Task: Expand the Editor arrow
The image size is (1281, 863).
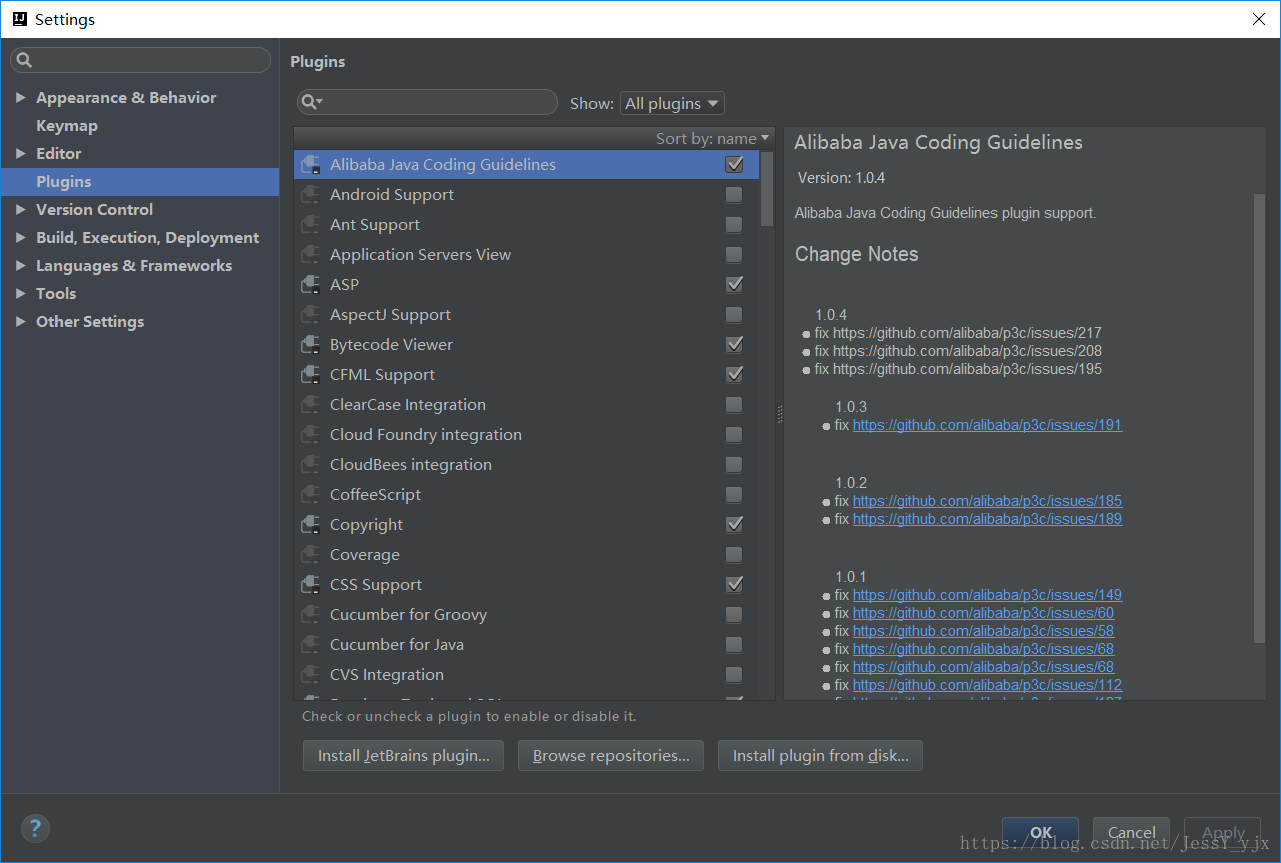Action: [x=21, y=153]
